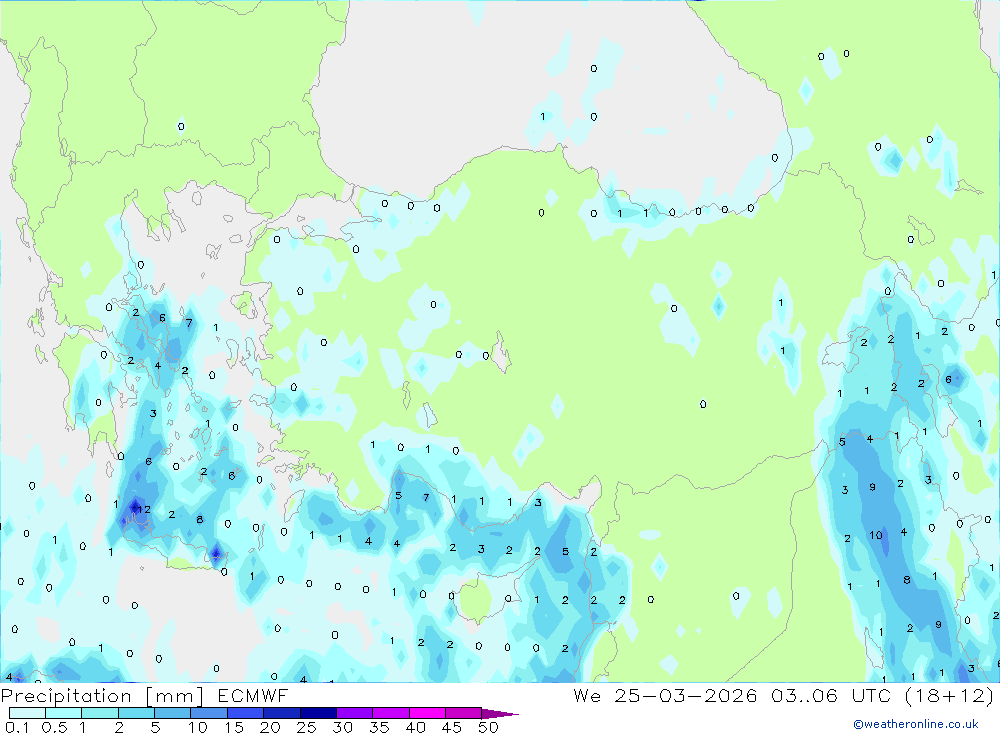The height and width of the screenshot is (733, 1000).
Task: Select the "15" legend scale label
Action: (x=234, y=727)
